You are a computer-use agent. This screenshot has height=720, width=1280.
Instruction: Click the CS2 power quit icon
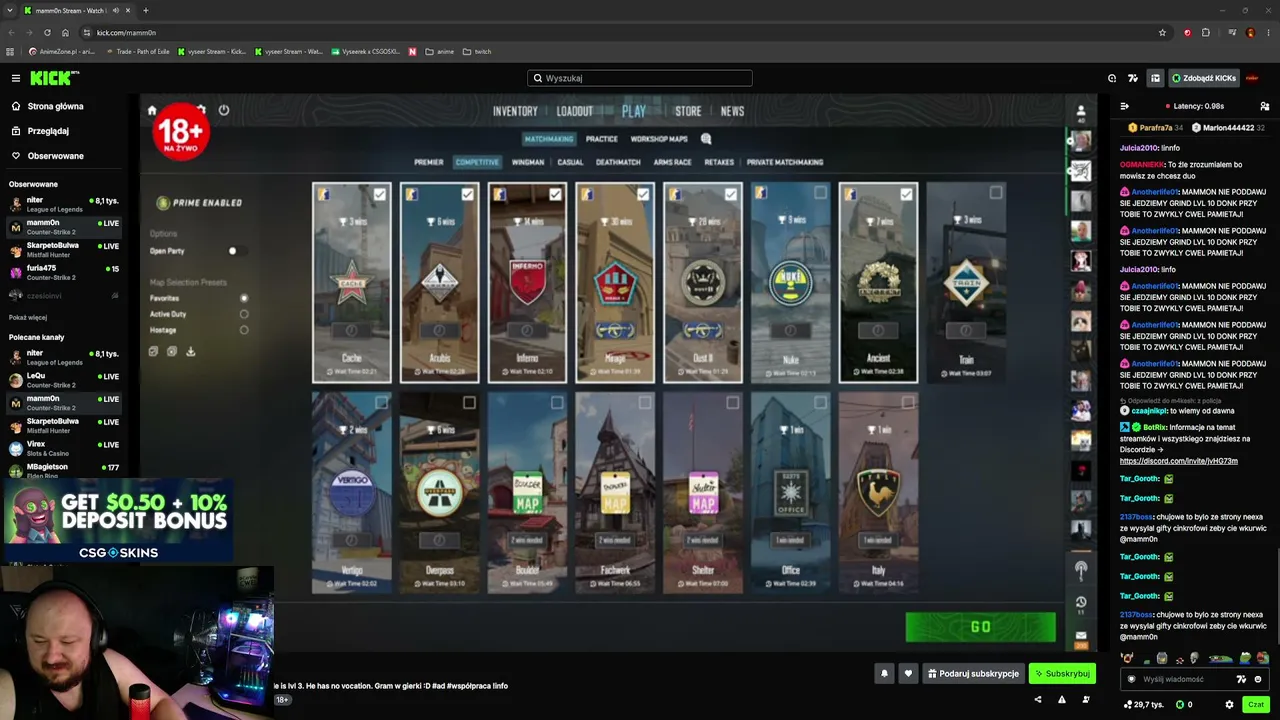coord(224,111)
